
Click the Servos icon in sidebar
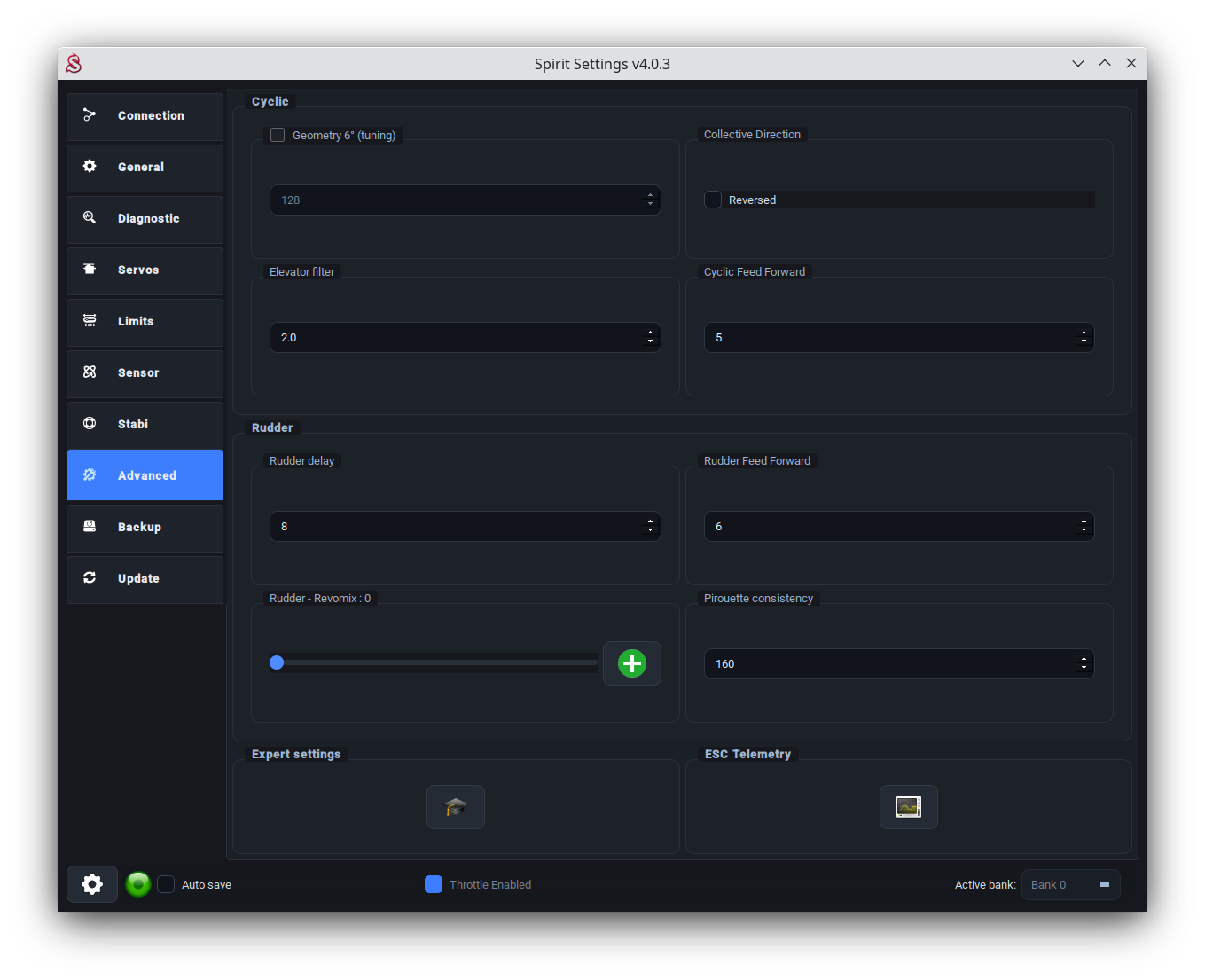click(x=90, y=270)
